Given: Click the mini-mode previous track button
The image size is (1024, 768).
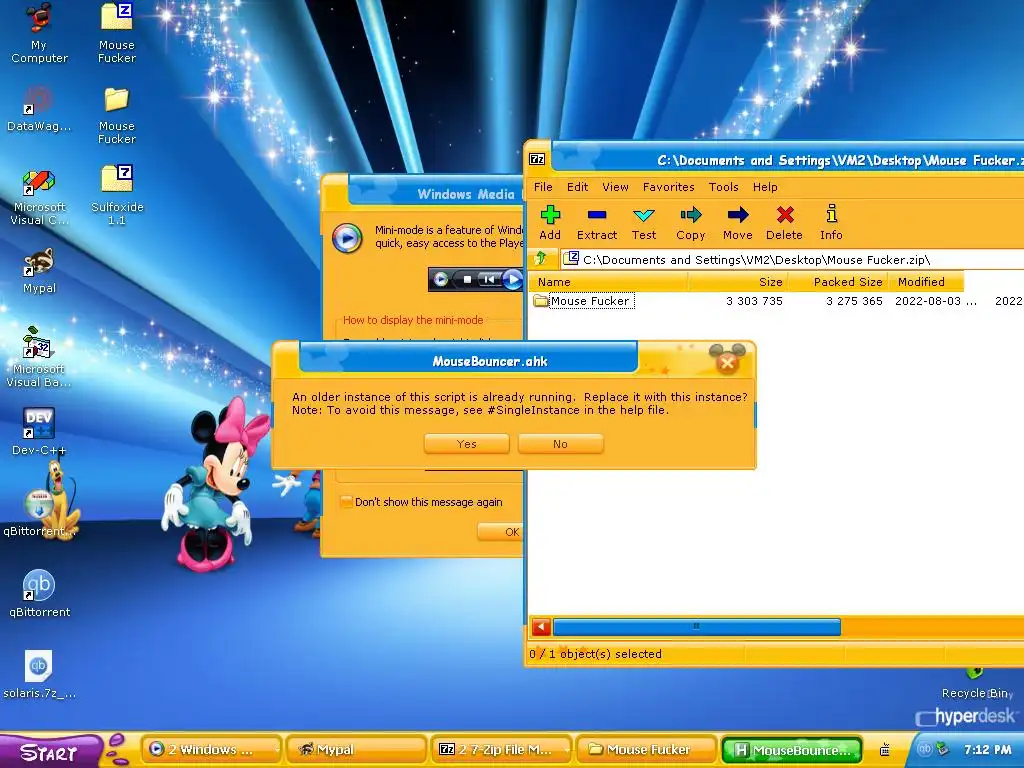Looking at the screenshot, I should [x=488, y=280].
